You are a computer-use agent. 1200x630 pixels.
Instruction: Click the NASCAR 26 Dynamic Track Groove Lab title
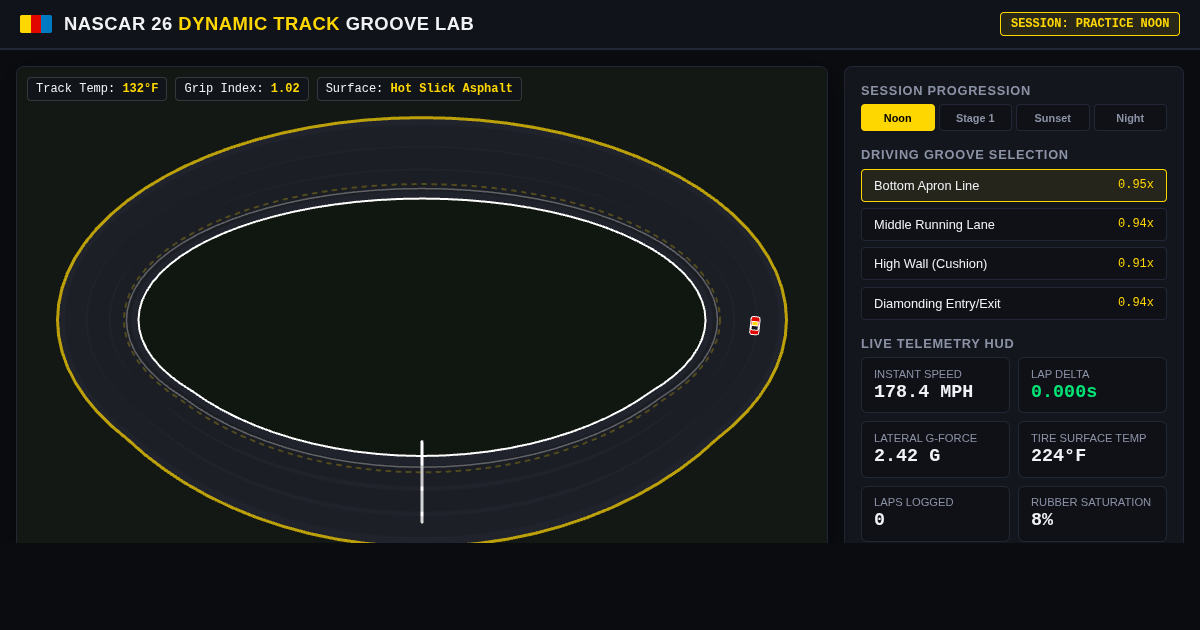[269, 24]
